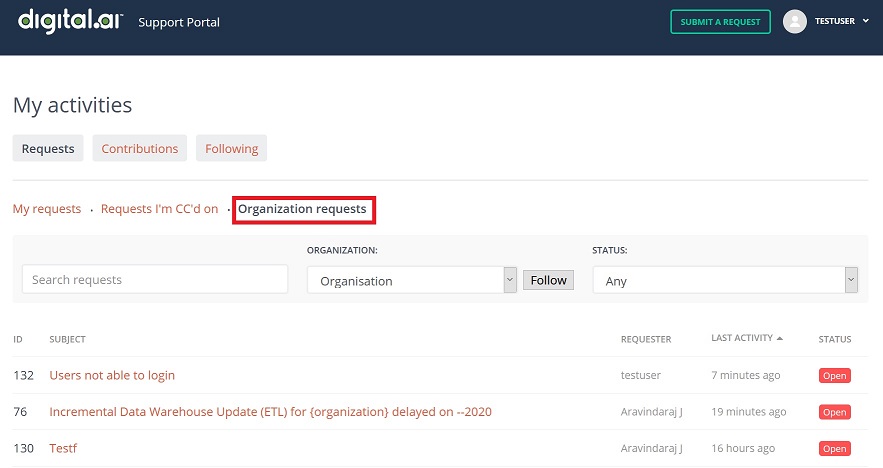Screen dimensions: 883x468
Task: Click the Submit a Request button
Action: click(720, 22)
